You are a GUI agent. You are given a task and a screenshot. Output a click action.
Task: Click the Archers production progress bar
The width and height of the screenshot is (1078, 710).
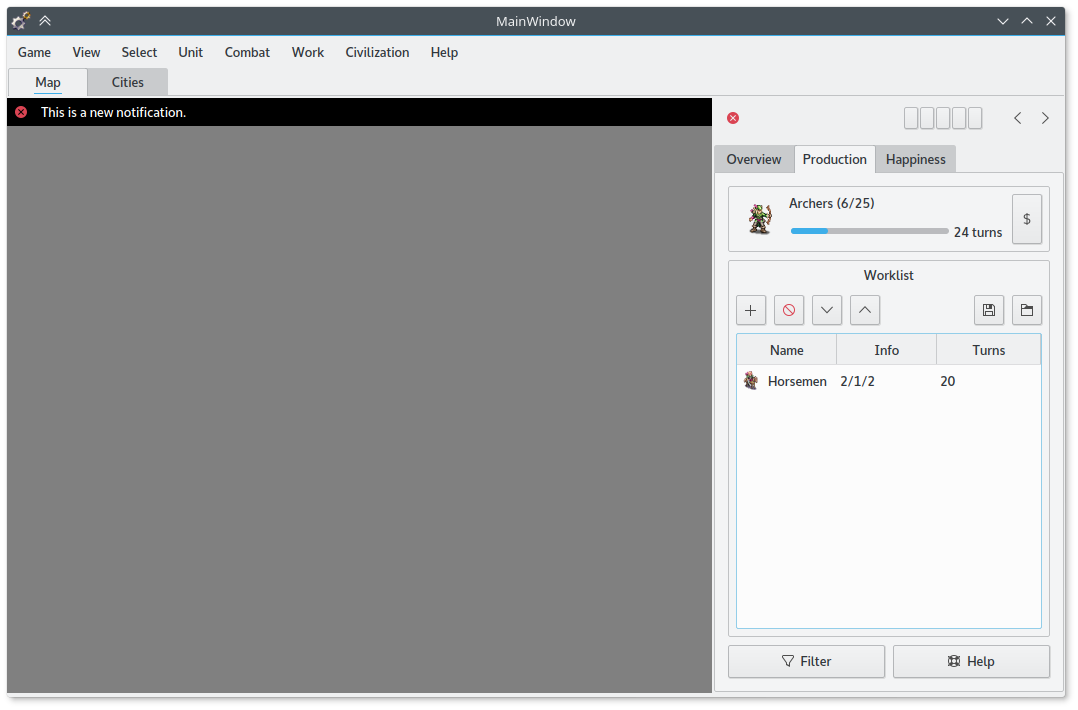(x=870, y=231)
